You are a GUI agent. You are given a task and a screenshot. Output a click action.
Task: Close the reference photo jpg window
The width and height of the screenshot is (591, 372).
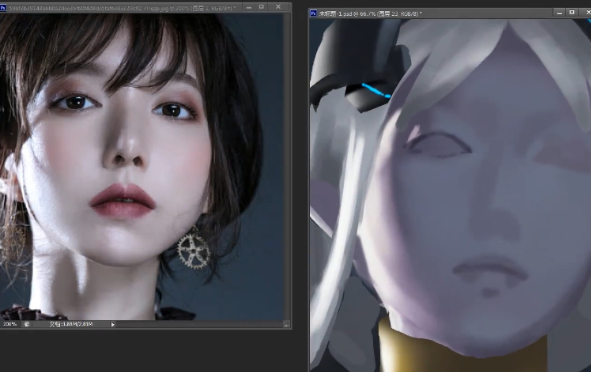tap(278, 7)
